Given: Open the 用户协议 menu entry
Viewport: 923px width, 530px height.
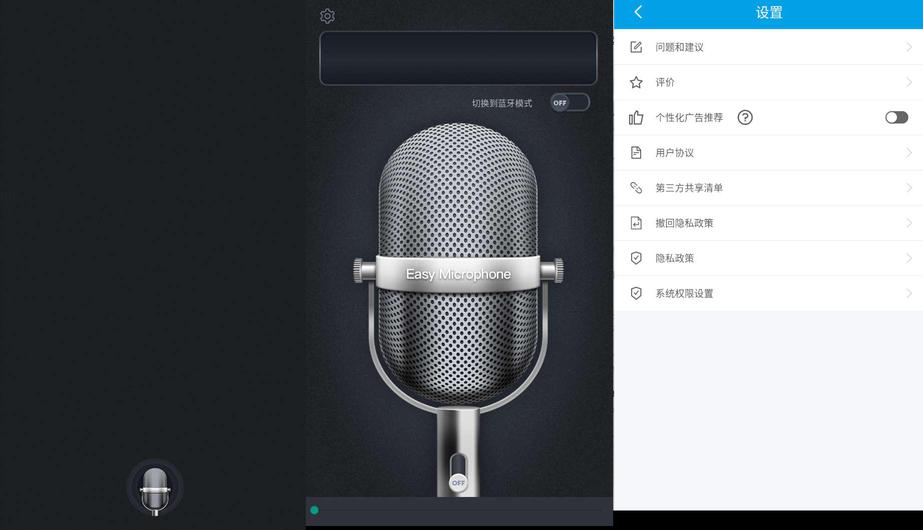Looking at the screenshot, I should pos(768,153).
